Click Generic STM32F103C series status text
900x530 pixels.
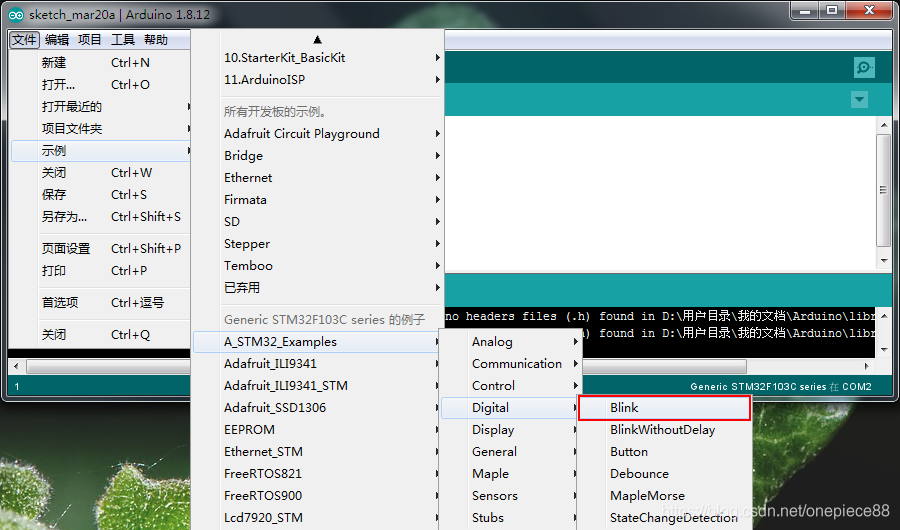(758, 386)
